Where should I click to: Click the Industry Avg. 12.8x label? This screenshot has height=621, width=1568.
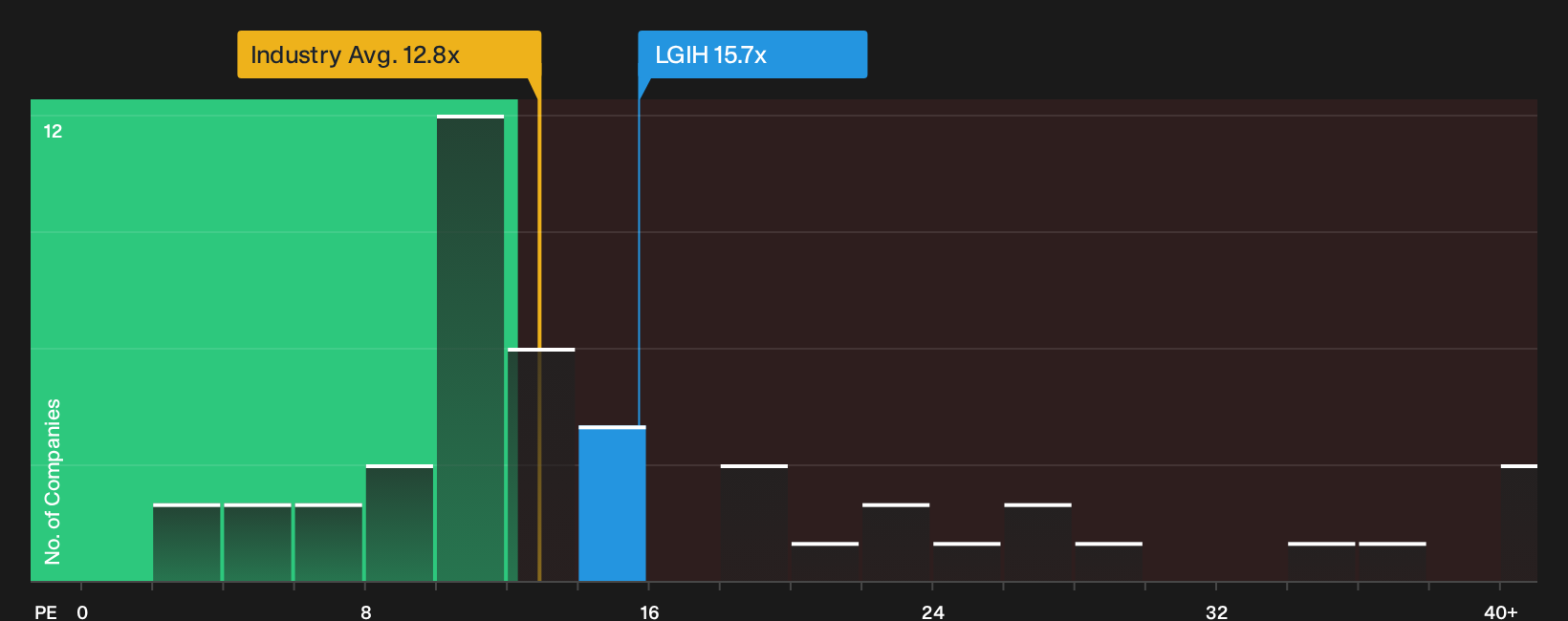[389, 54]
